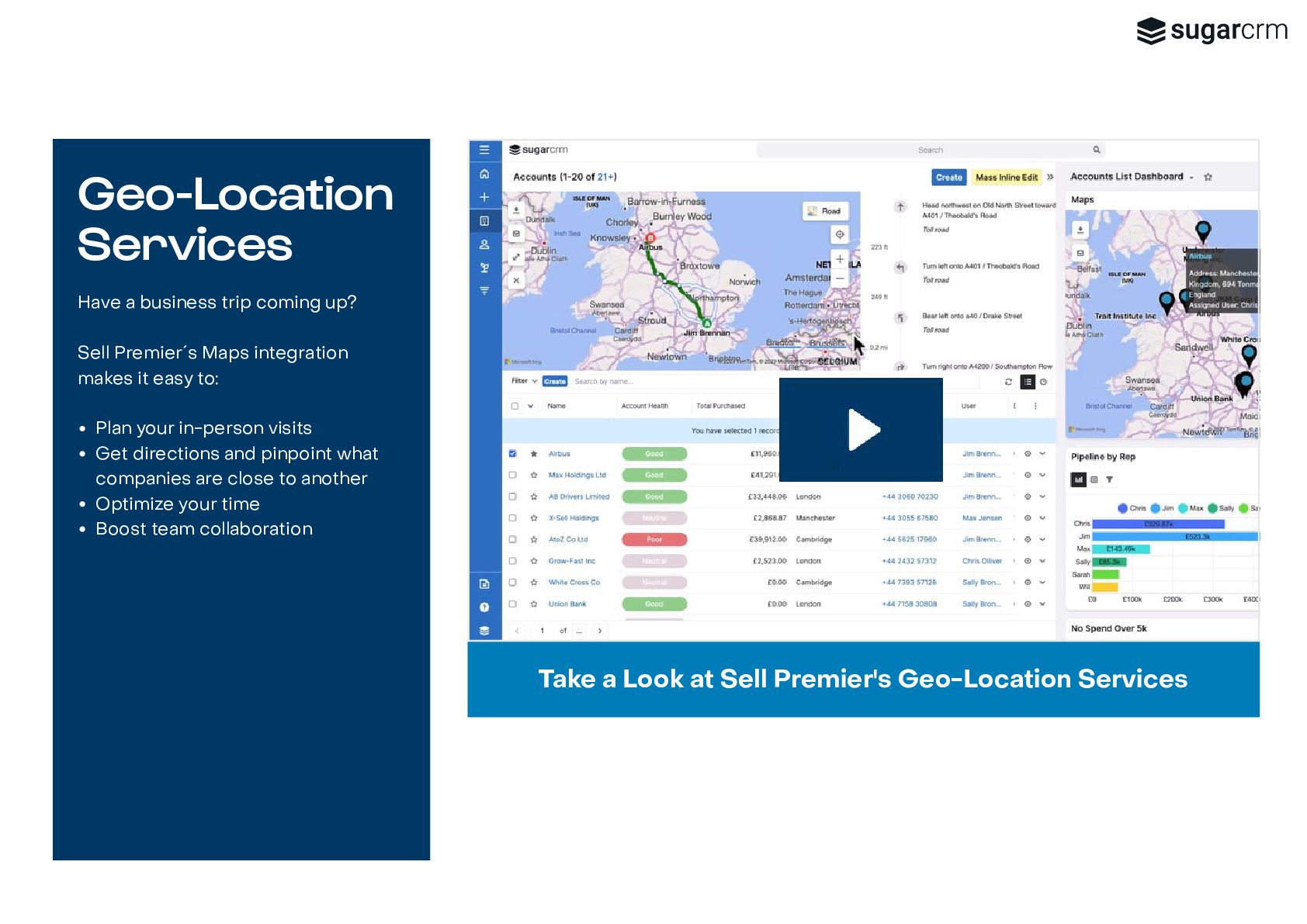Click the email icon on dashboard Maps
The width and height of the screenshot is (1307, 924).
tap(1080, 253)
